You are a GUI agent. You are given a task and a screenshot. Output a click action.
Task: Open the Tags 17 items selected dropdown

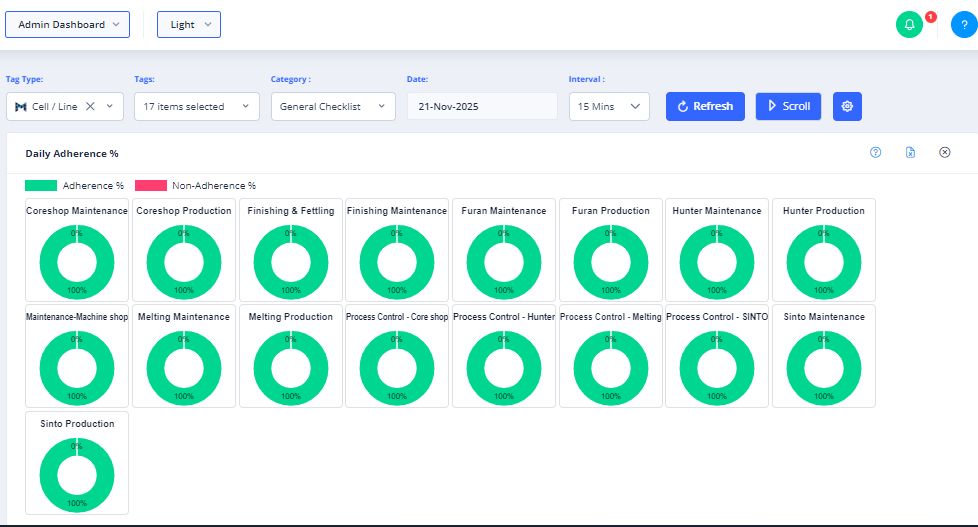click(x=196, y=106)
